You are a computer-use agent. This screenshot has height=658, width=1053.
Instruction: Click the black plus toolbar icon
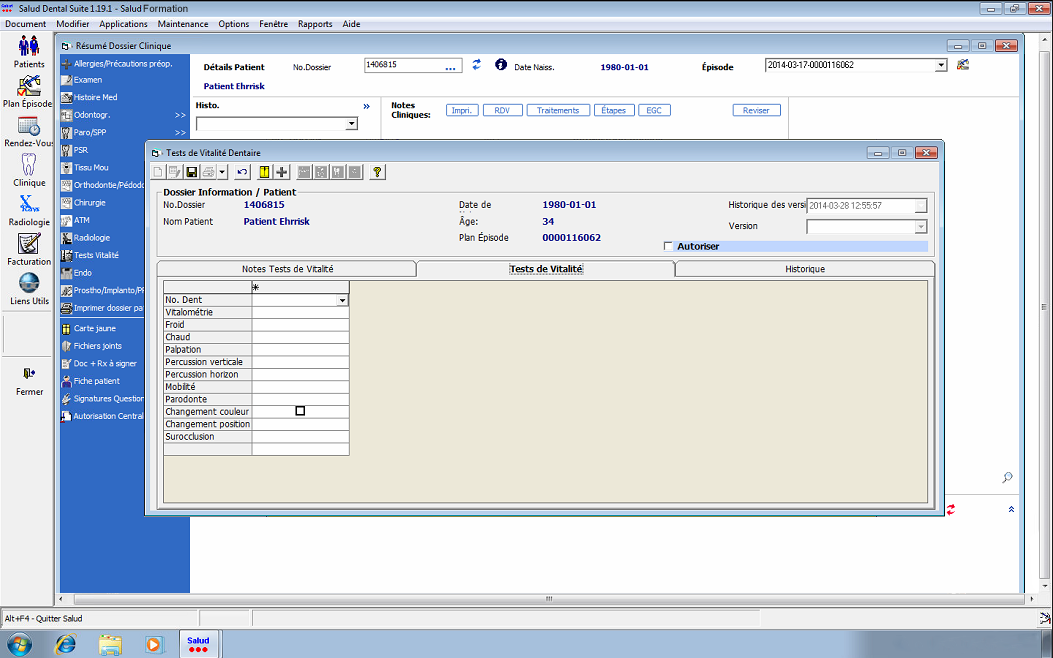coord(282,172)
